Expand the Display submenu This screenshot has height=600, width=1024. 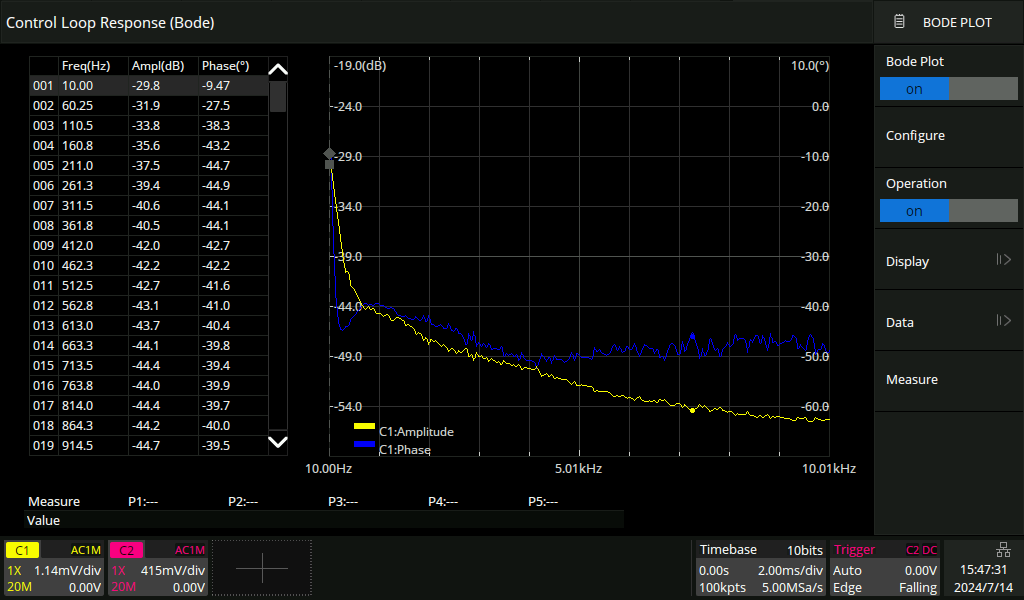coord(948,261)
